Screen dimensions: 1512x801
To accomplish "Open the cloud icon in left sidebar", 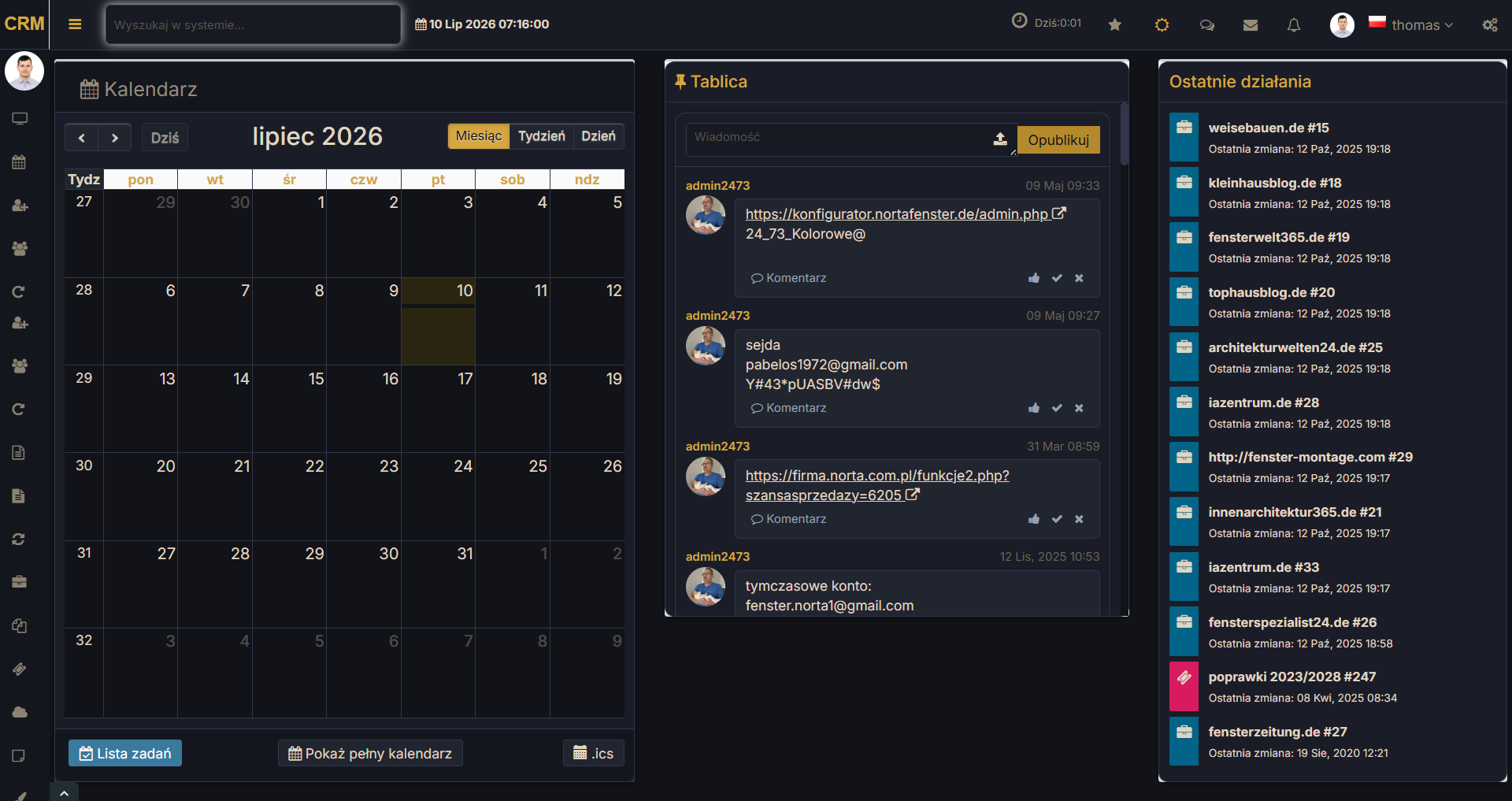I will tap(20, 712).
